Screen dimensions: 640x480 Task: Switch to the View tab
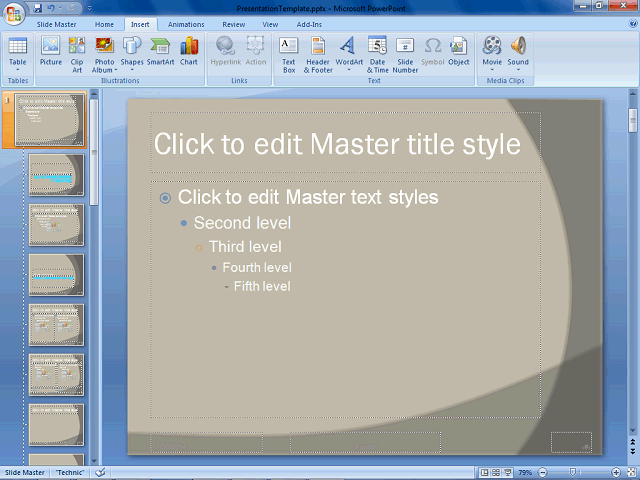270,24
